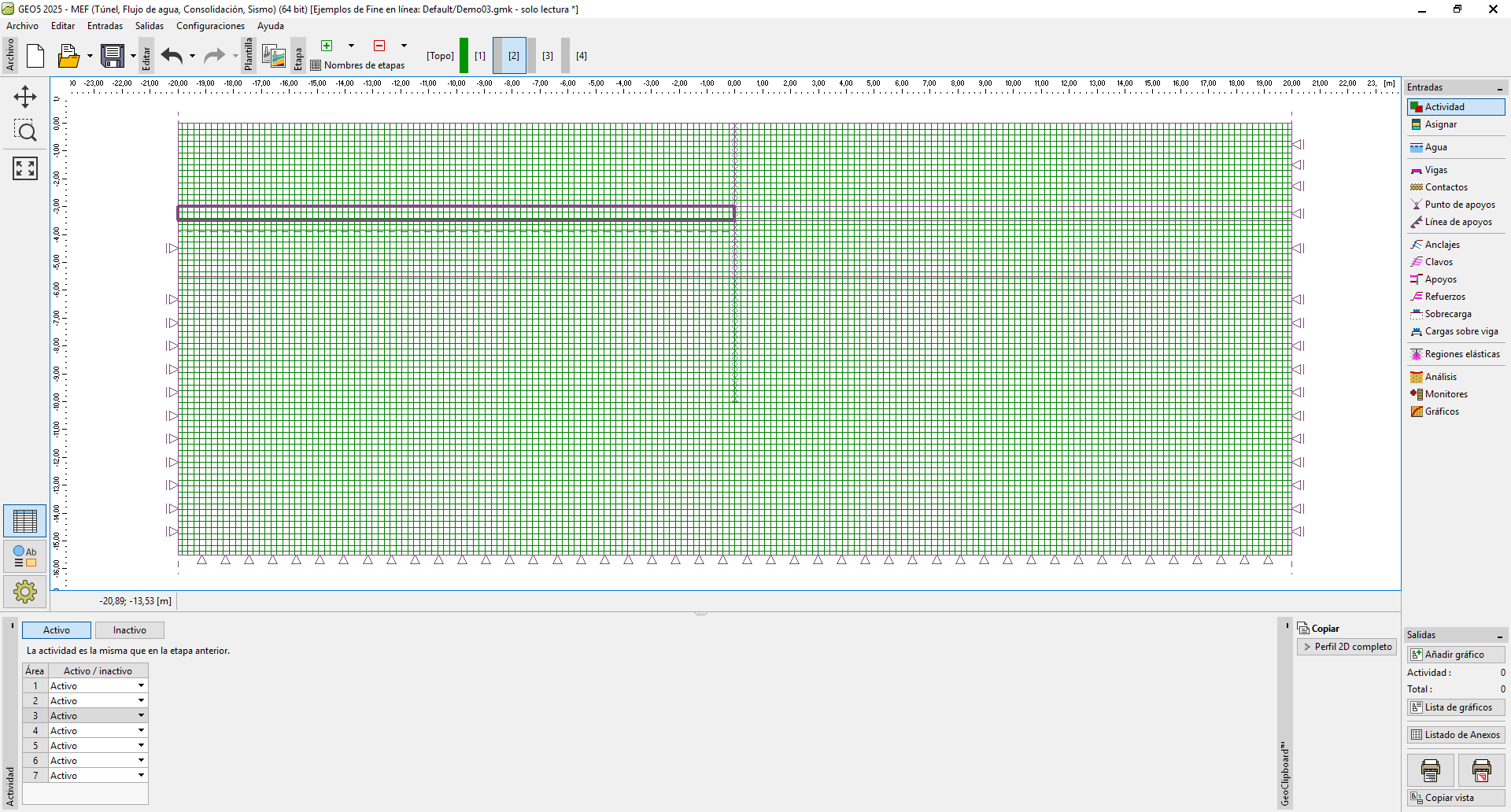Open the dropdown arrow beside open file
This screenshot has width=1511, height=812.
[90, 56]
